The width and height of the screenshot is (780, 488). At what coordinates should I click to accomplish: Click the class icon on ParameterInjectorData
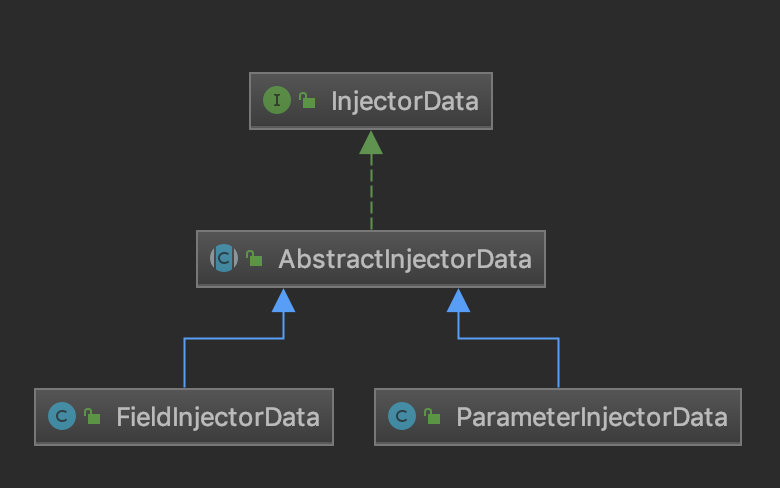pyautogui.click(x=401, y=416)
